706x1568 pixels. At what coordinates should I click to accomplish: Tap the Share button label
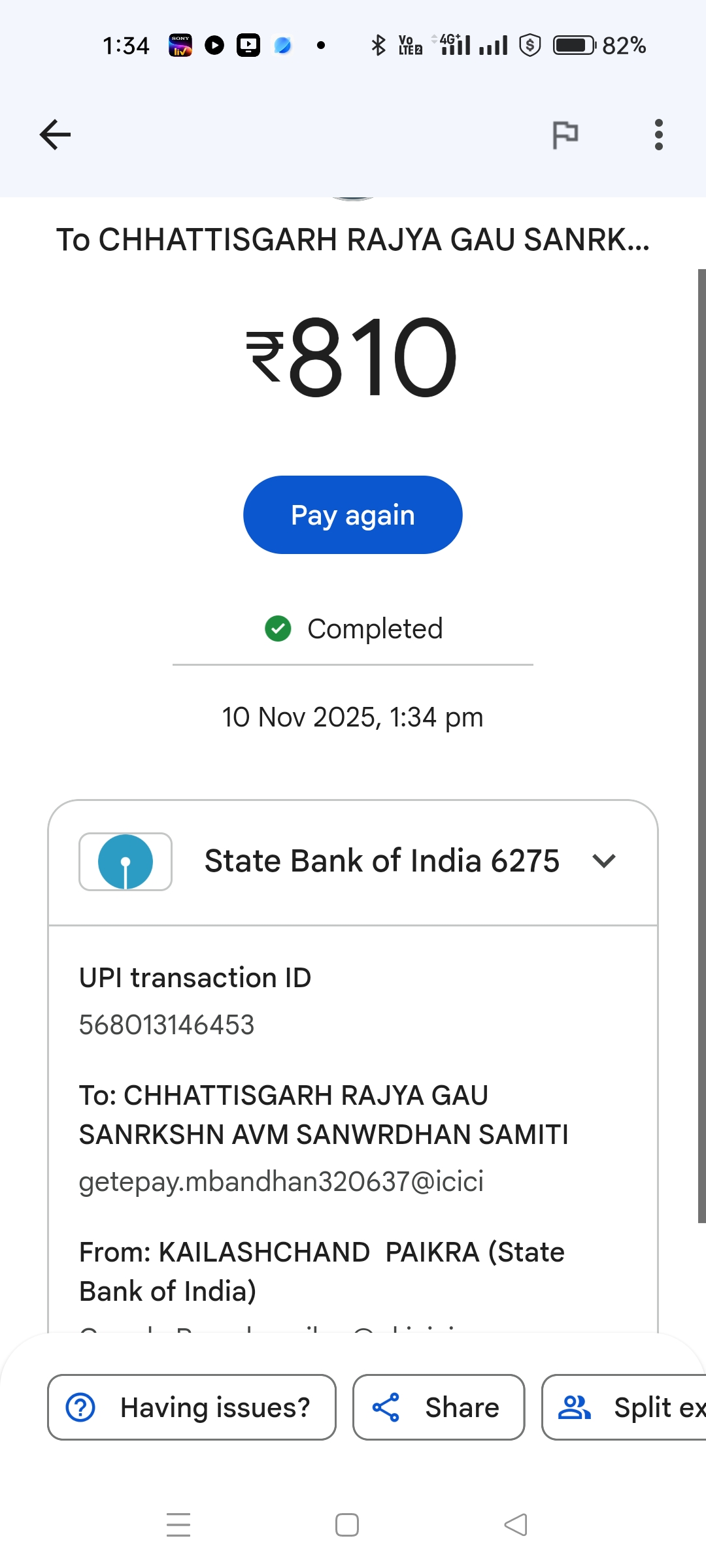[x=462, y=1407]
